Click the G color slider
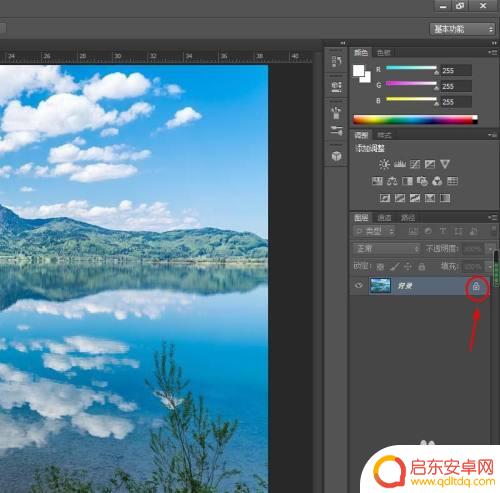500x493 pixels. [x=411, y=83]
